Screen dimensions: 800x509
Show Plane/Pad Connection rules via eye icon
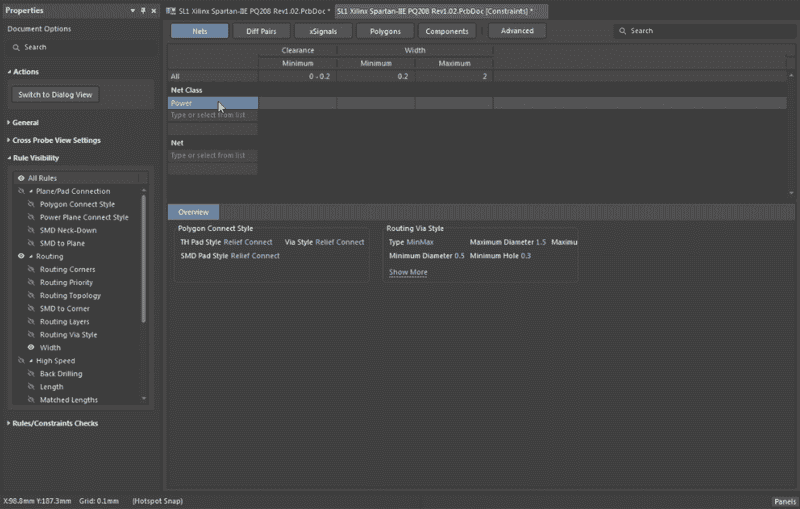(x=21, y=191)
